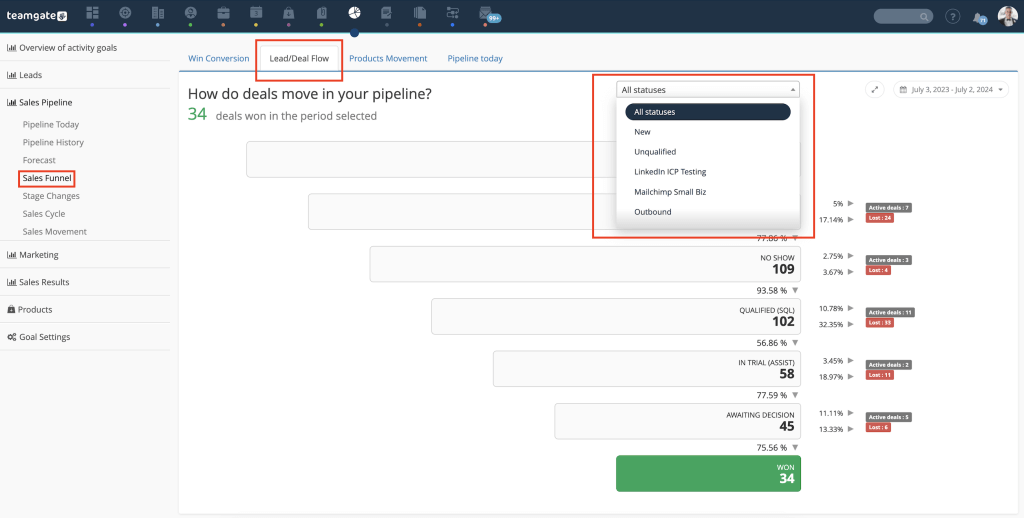The width and height of the screenshot is (1024, 518).
Task: Switch to the Products Movement tab
Action: point(388,59)
